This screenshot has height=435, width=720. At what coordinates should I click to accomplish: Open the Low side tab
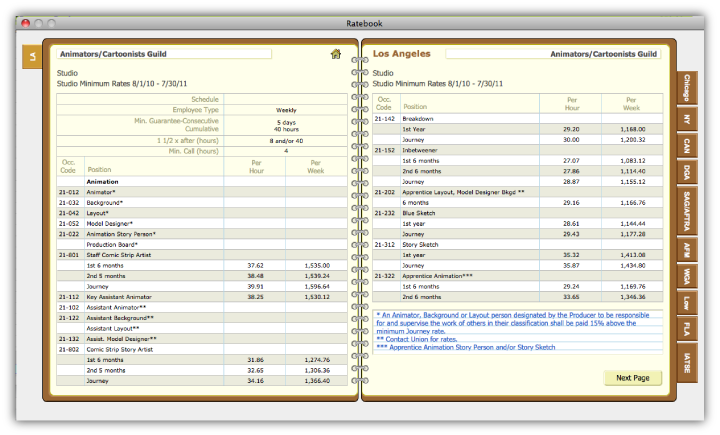coord(687,303)
